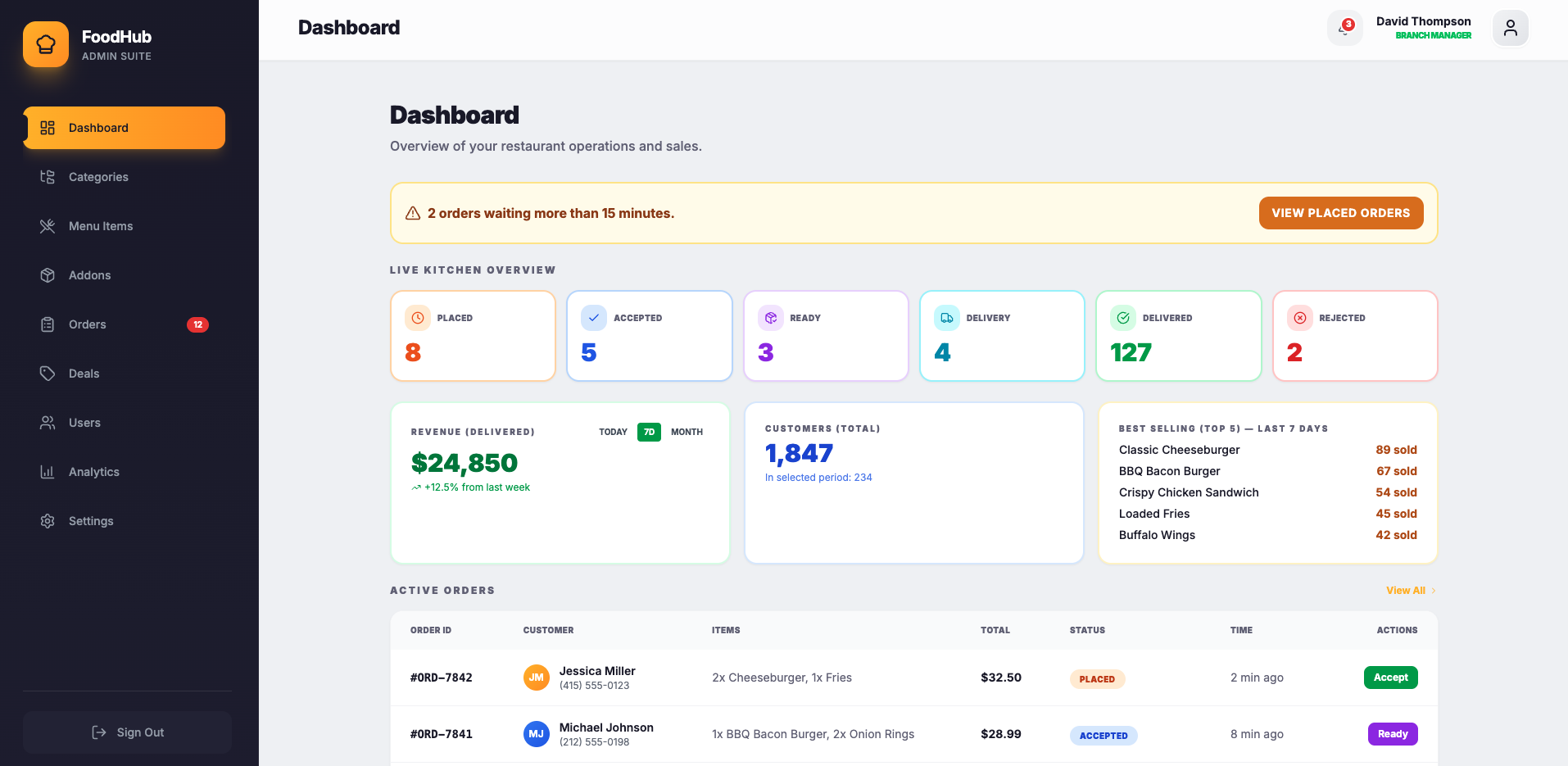
Task: Click the Orders clipboard icon
Action: point(48,324)
